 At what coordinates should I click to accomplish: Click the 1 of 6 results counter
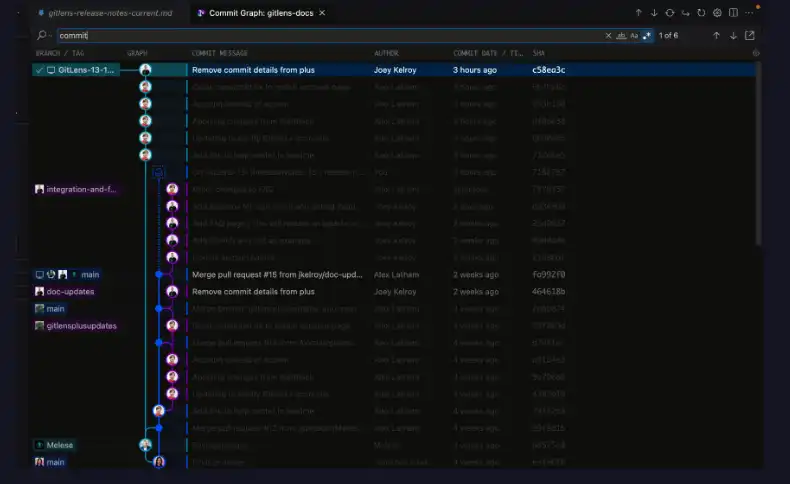coord(668,35)
